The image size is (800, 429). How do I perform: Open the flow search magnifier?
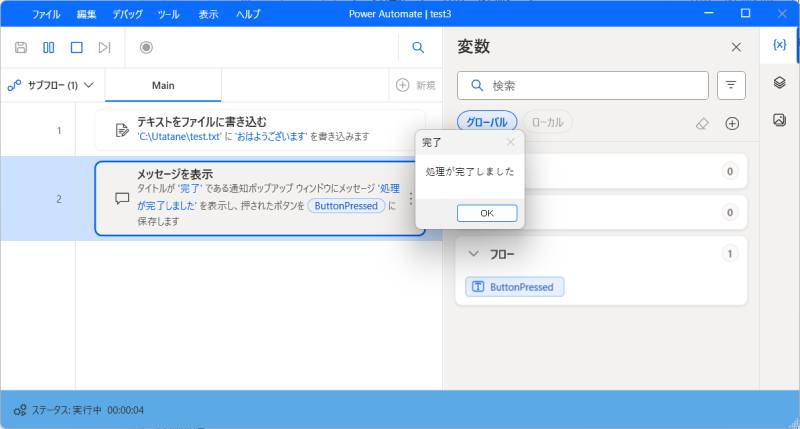[418, 47]
